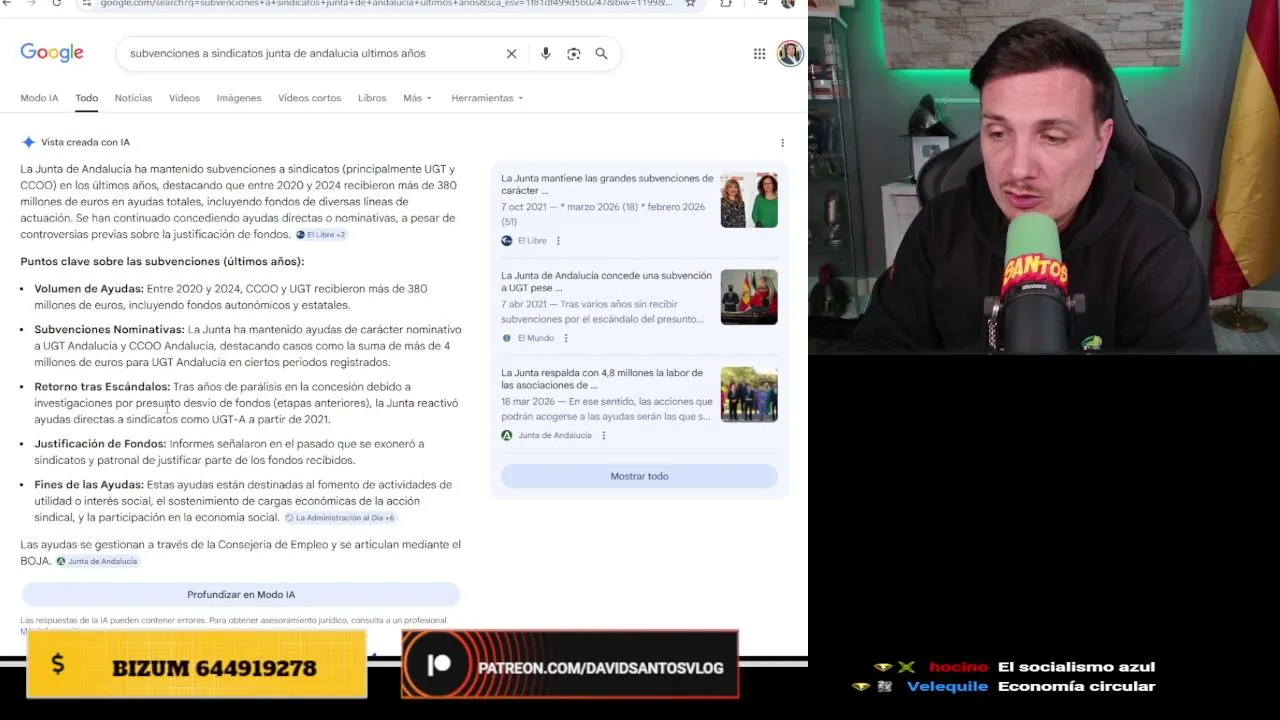Viewport: 1280px width, 720px height.
Task: Switch to the Imágenes tab
Action: click(x=239, y=98)
